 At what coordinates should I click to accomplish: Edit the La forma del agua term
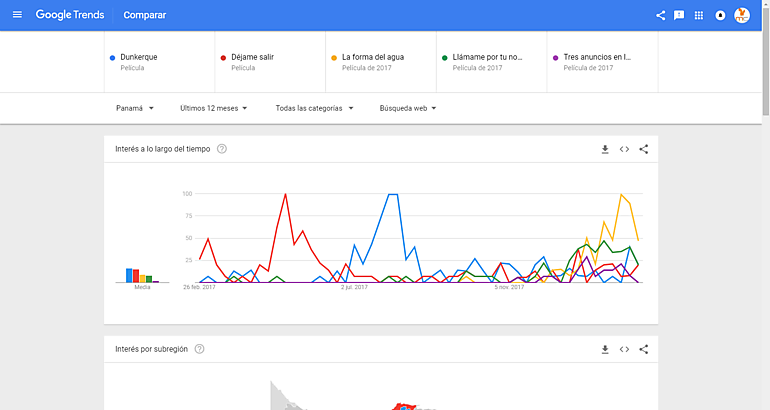tap(381, 62)
